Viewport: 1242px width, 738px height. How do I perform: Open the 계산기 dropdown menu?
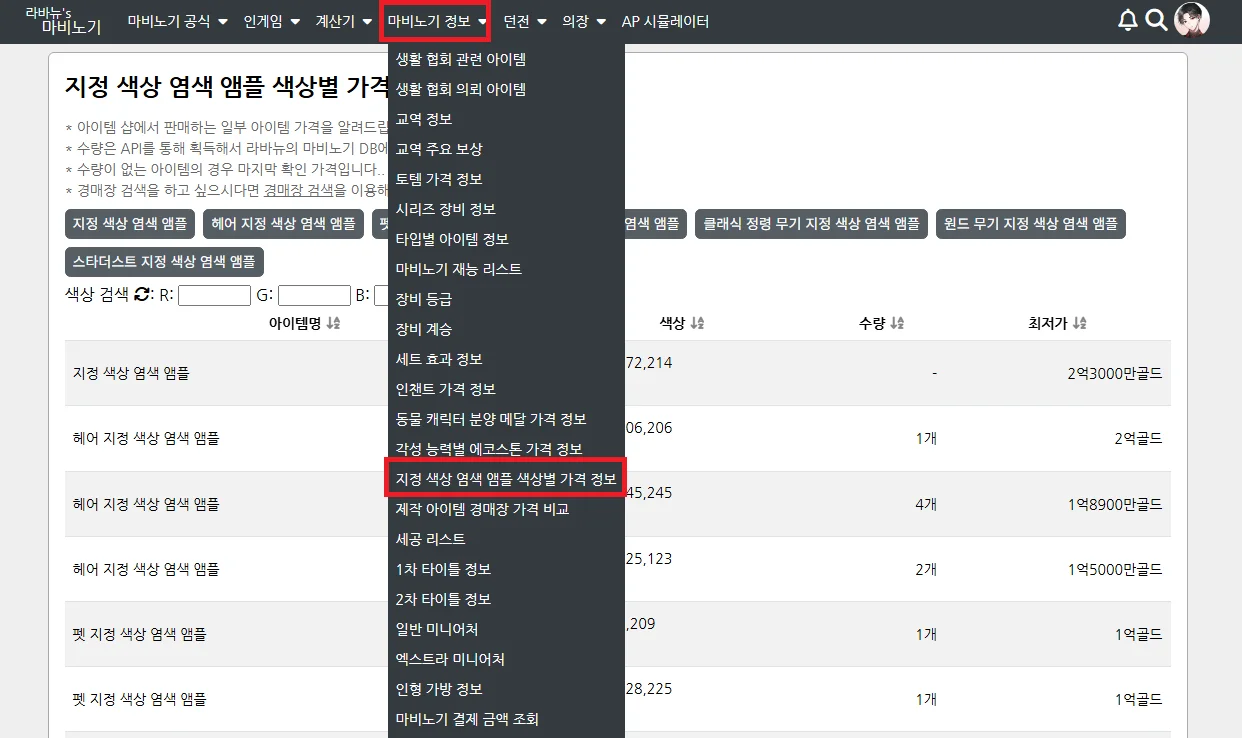343,21
